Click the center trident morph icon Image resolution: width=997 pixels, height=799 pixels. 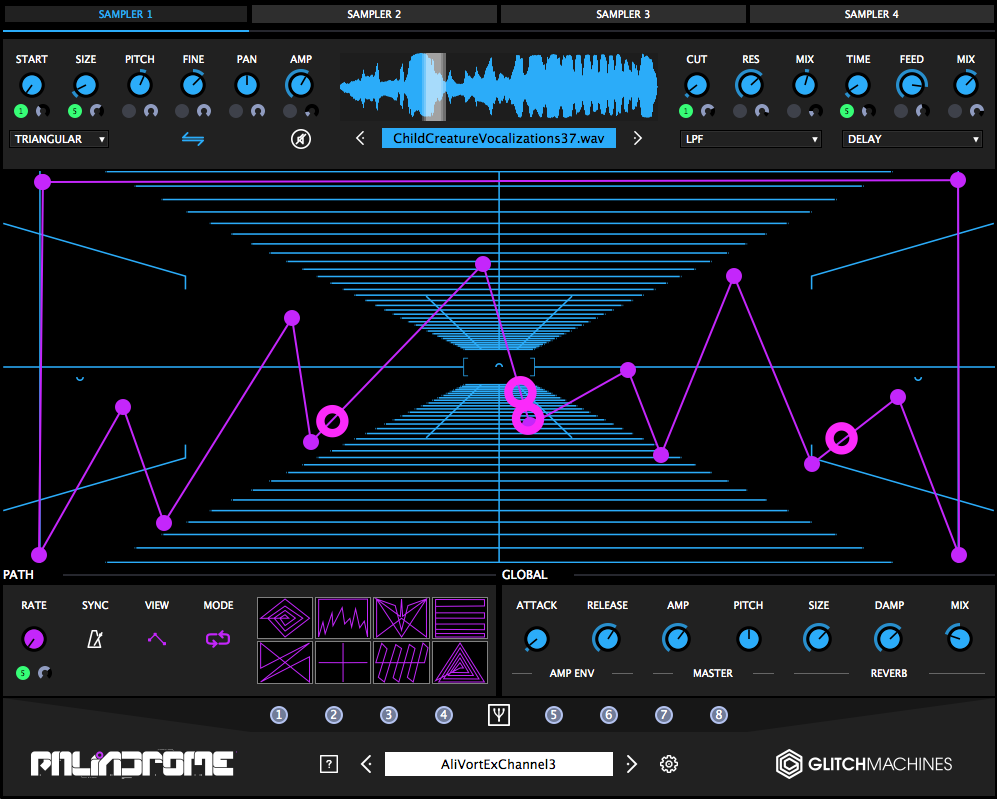[498, 714]
